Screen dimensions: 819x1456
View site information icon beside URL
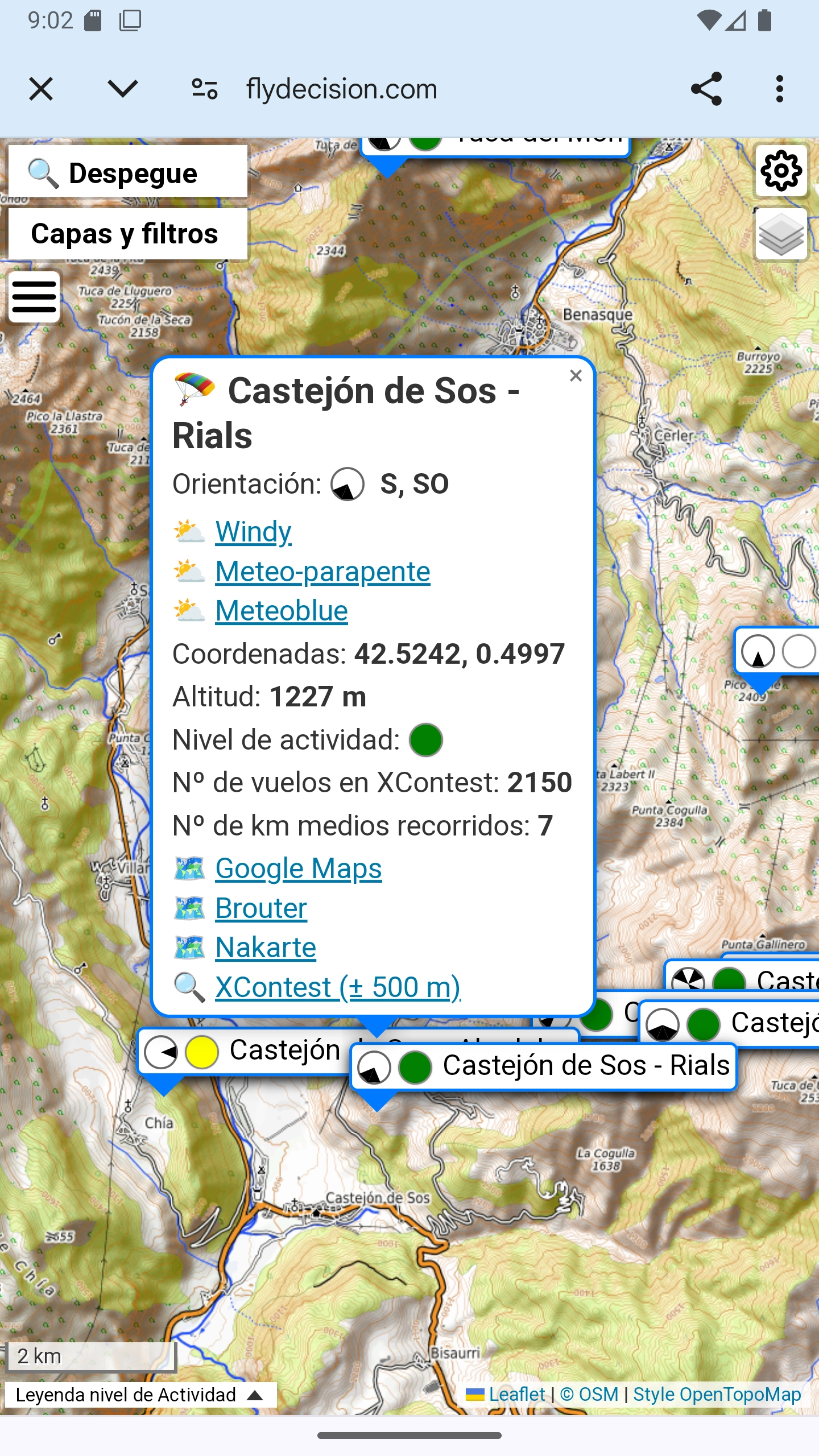pyautogui.click(x=205, y=89)
